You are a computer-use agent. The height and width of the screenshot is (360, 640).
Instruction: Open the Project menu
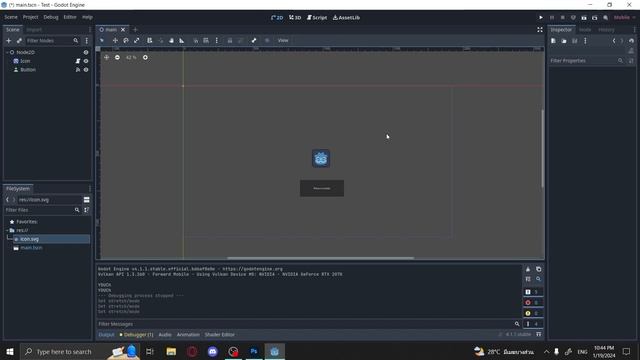(30, 17)
